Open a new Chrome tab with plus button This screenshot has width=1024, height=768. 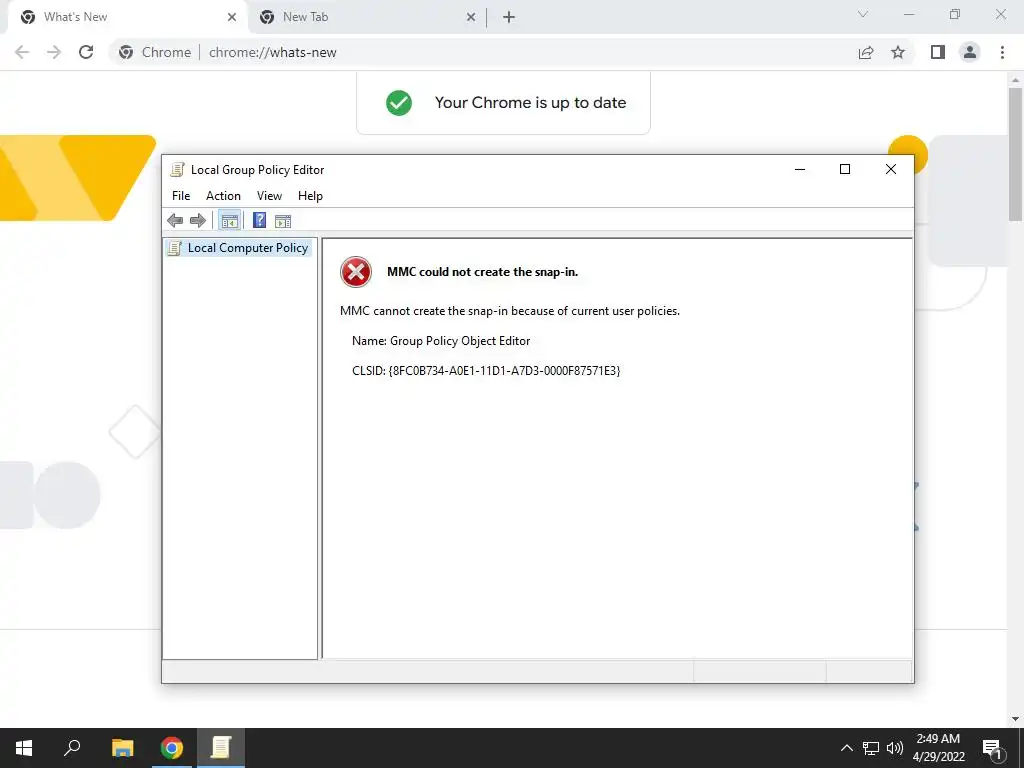tap(509, 17)
